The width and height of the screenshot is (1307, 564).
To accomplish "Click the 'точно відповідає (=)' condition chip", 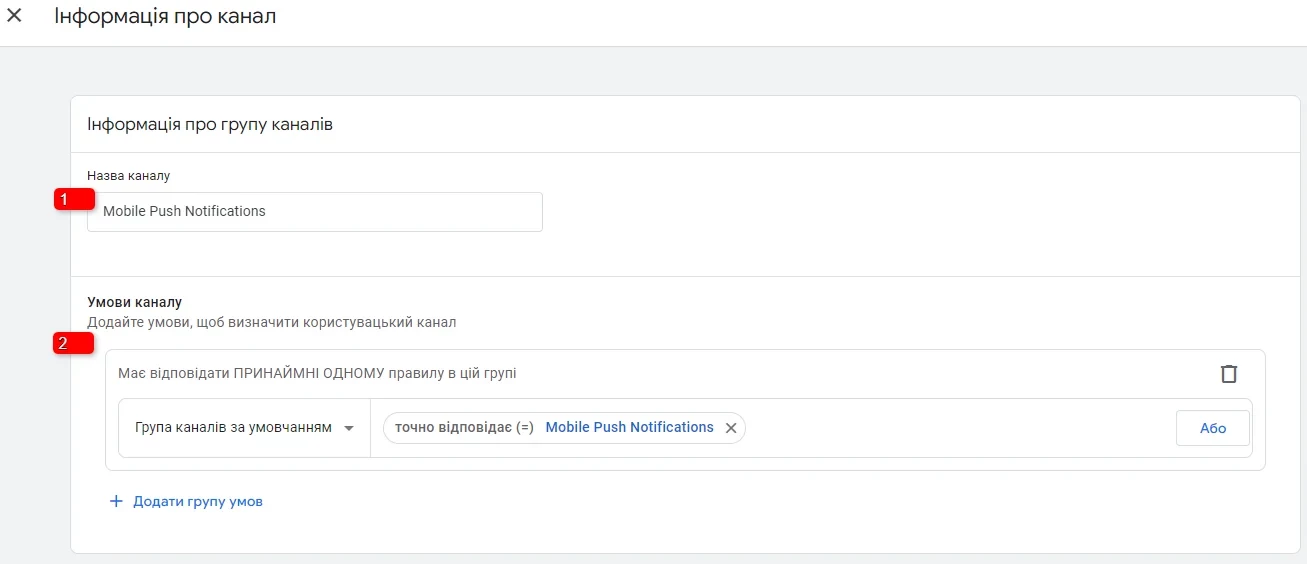I will (x=564, y=428).
